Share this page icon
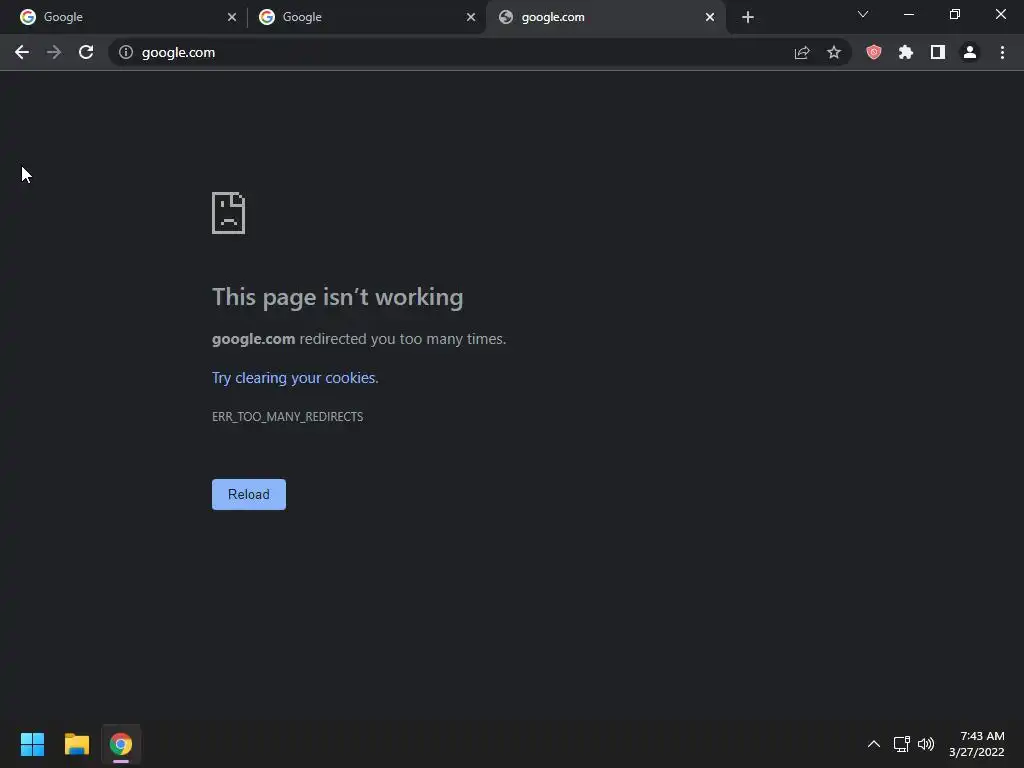 (x=802, y=52)
